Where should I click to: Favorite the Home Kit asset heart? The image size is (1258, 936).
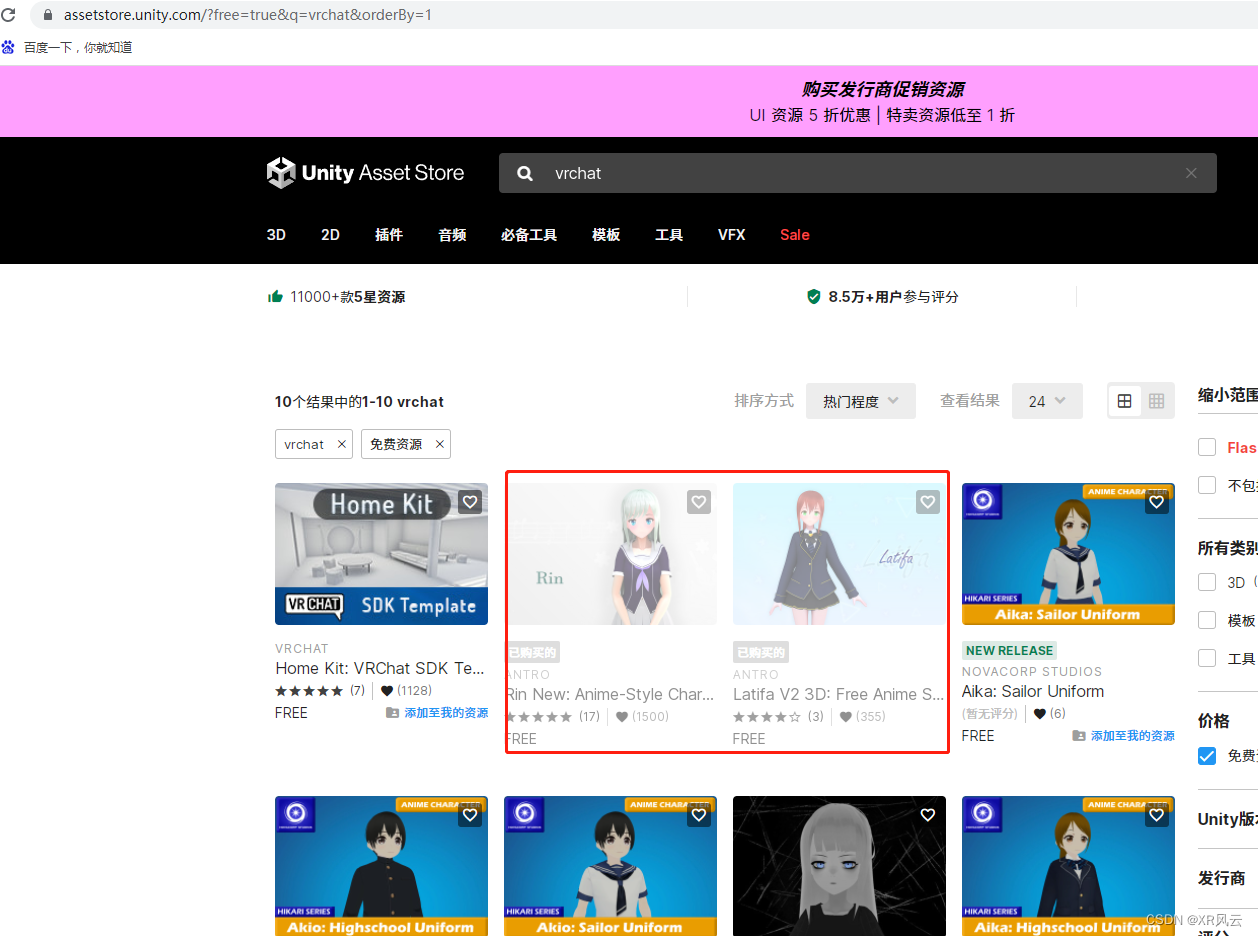click(x=470, y=502)
